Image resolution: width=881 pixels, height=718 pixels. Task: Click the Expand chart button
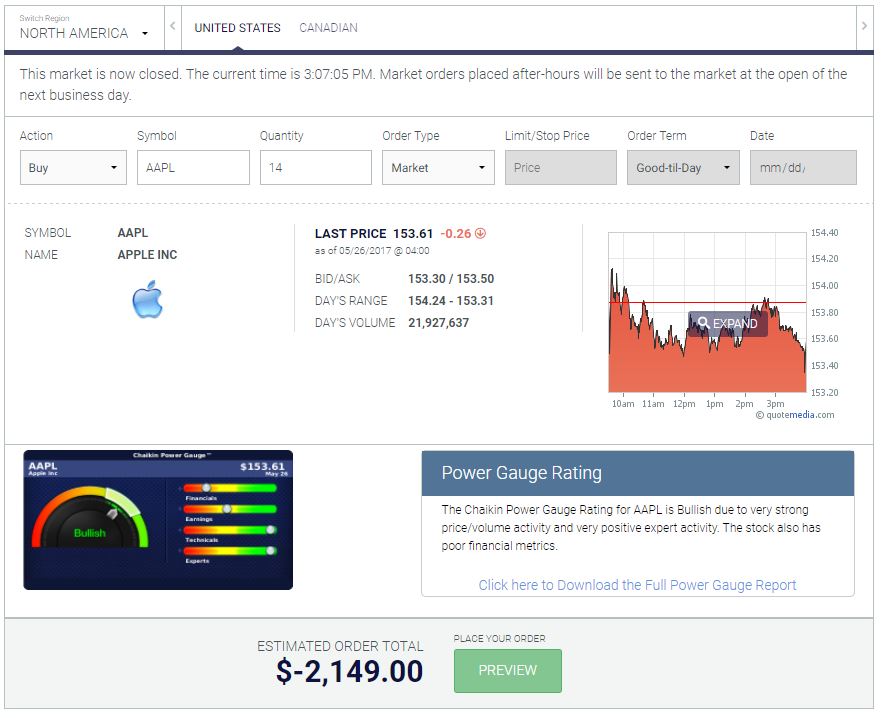click(x=728, y=324)
